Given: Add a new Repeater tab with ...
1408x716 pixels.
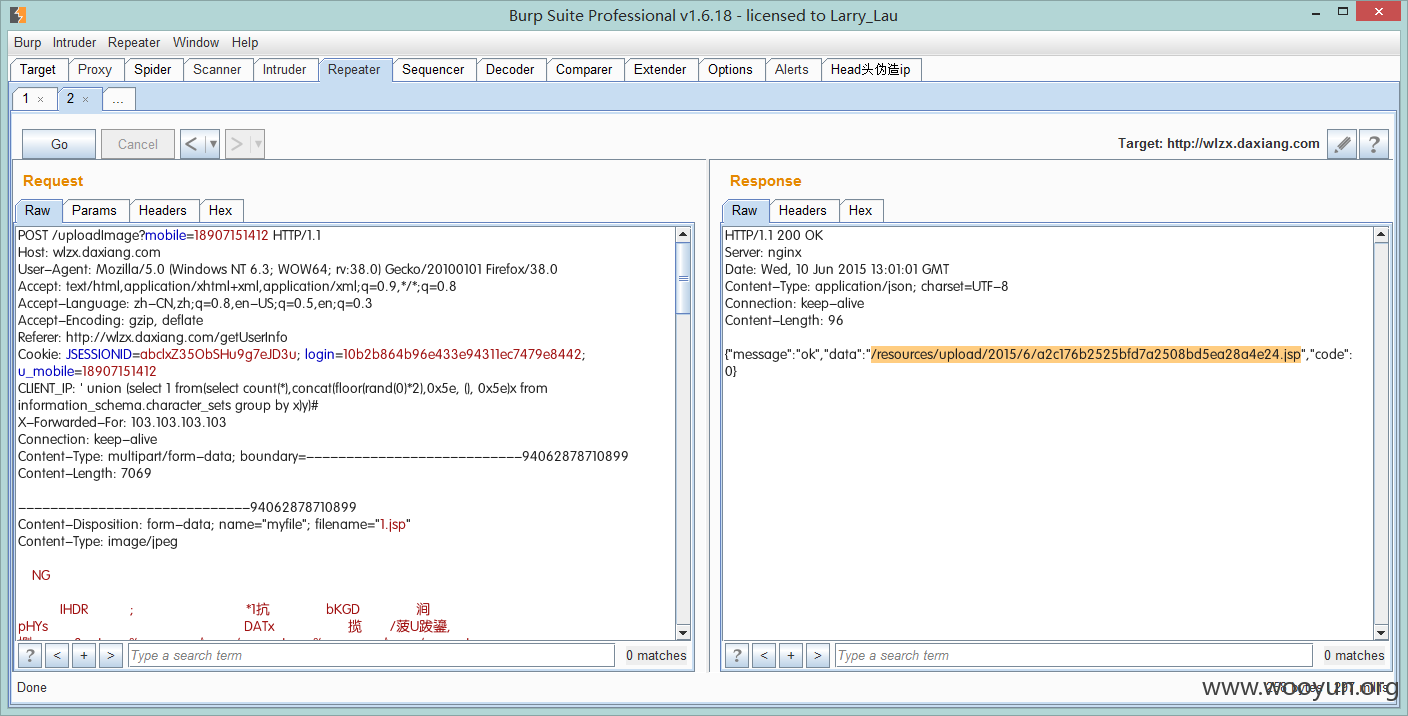Looking at the screenshot, I should click(118, 99).
